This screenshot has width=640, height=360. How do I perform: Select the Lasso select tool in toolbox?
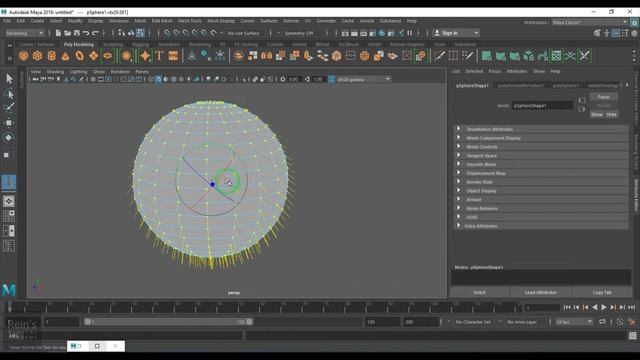click(x=9, y=94)
